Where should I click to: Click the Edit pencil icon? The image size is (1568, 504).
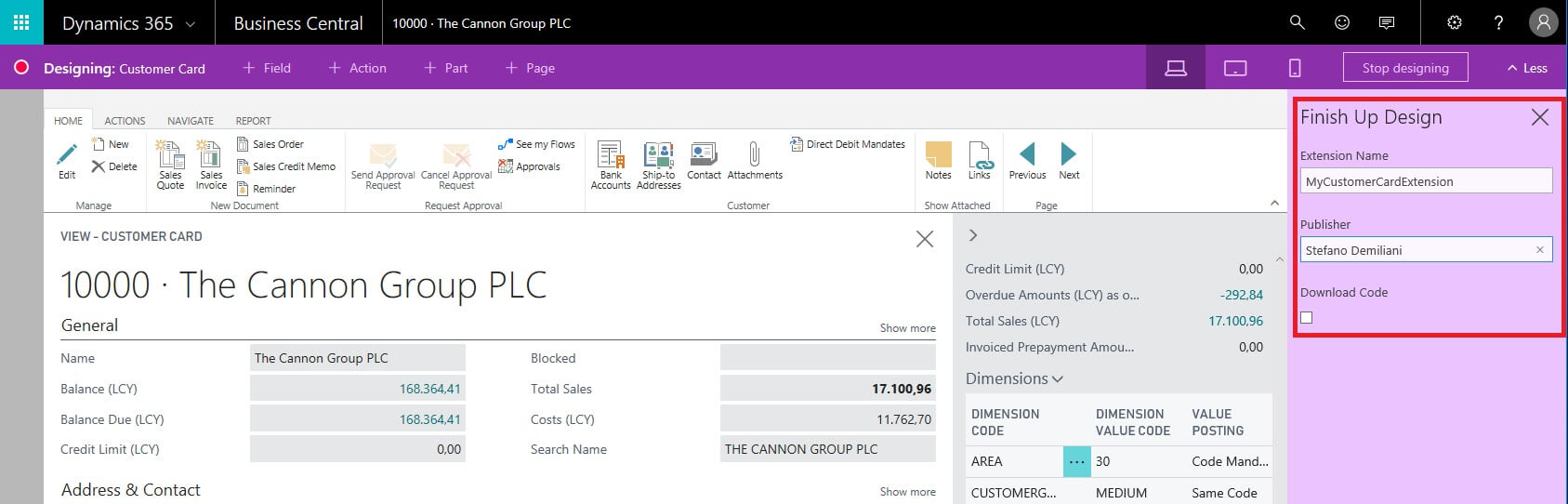(67, 161)
